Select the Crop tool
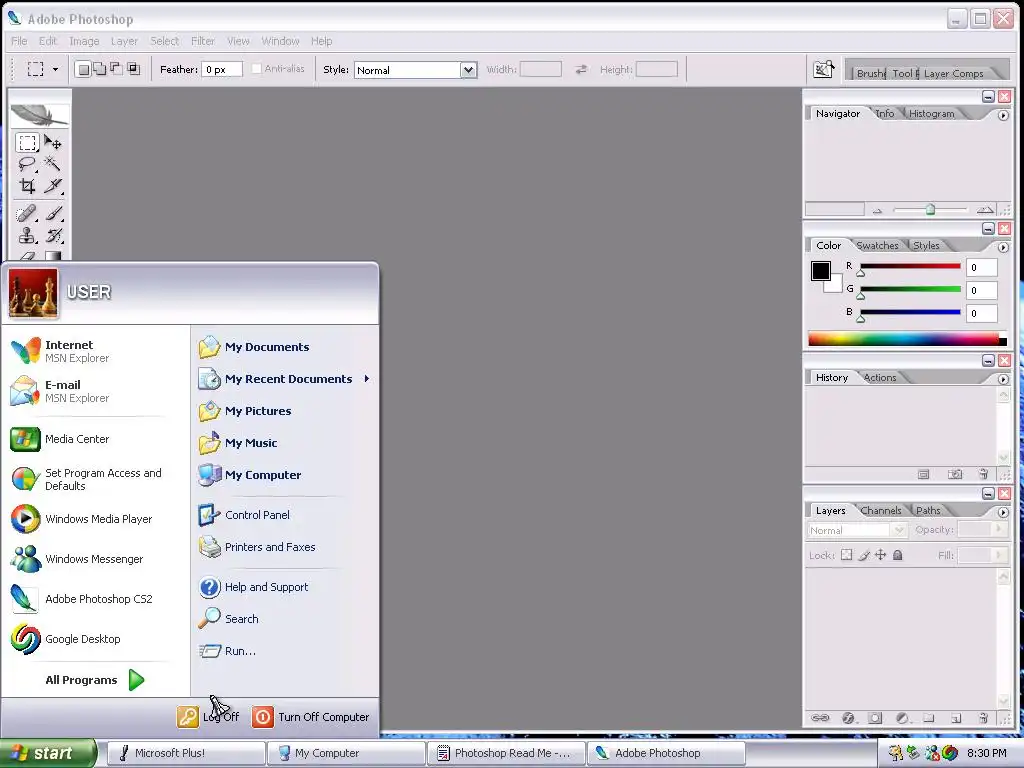This screenshot has height=768, width=1024. point(27,186)
